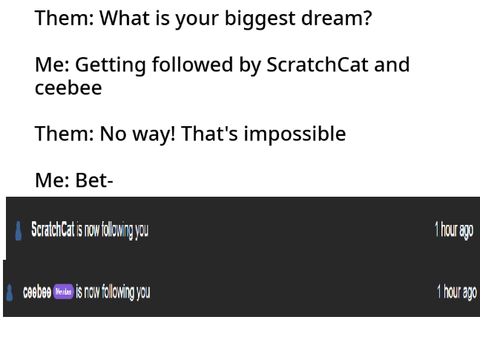480x360 pixels.
Task: Click the 'What is your biggest dream?' line
Action: [203, 19]
